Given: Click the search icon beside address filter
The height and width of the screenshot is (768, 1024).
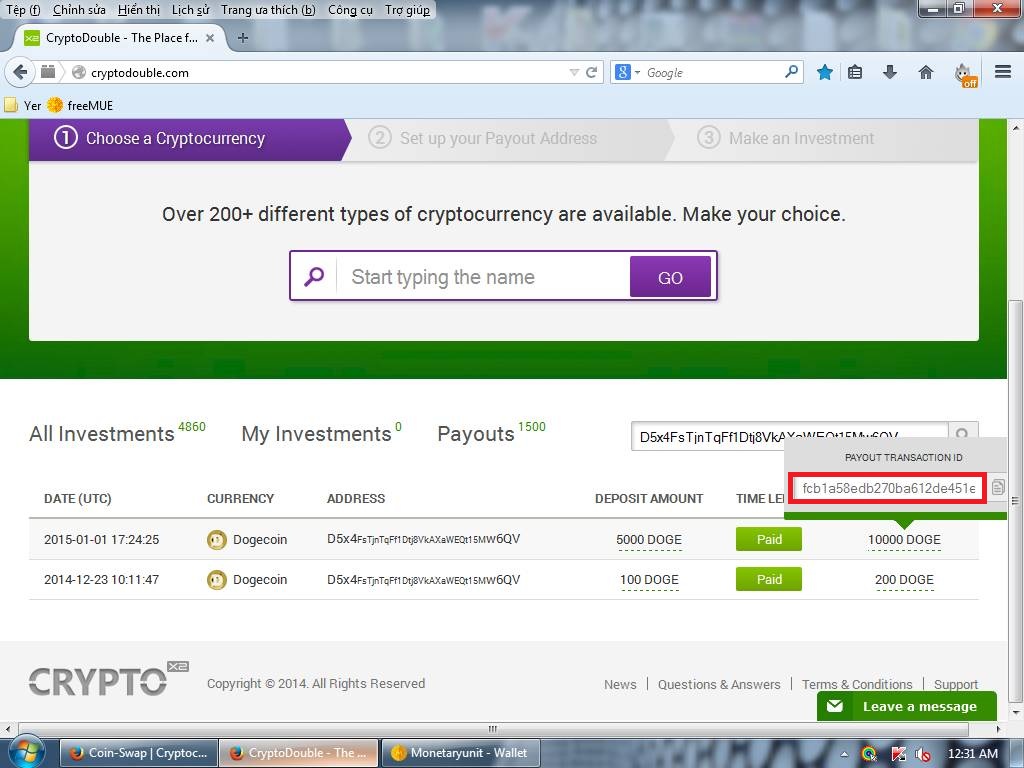Looking at the screenshot, I should [x=963, y=434].
